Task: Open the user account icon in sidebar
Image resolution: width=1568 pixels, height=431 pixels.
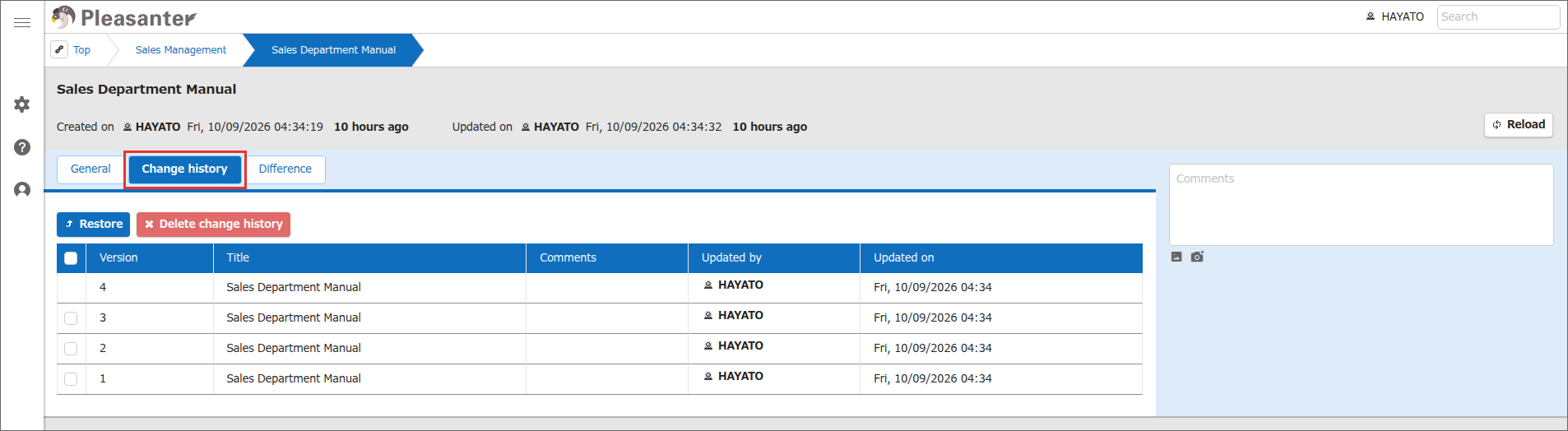Action: [22, 190]
